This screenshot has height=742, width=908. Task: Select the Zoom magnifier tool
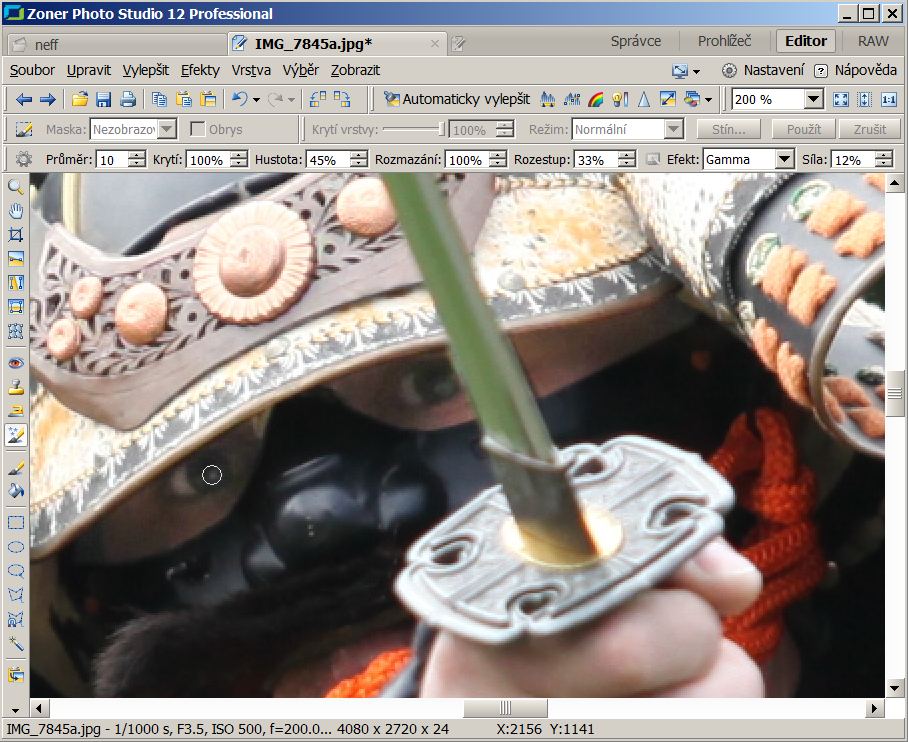point(16,186)
